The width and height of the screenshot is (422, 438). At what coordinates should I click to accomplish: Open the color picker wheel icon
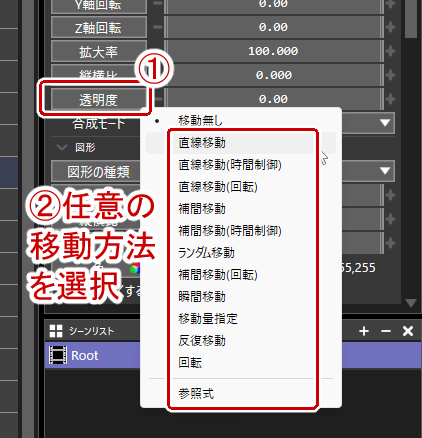[x=135, y=268]
